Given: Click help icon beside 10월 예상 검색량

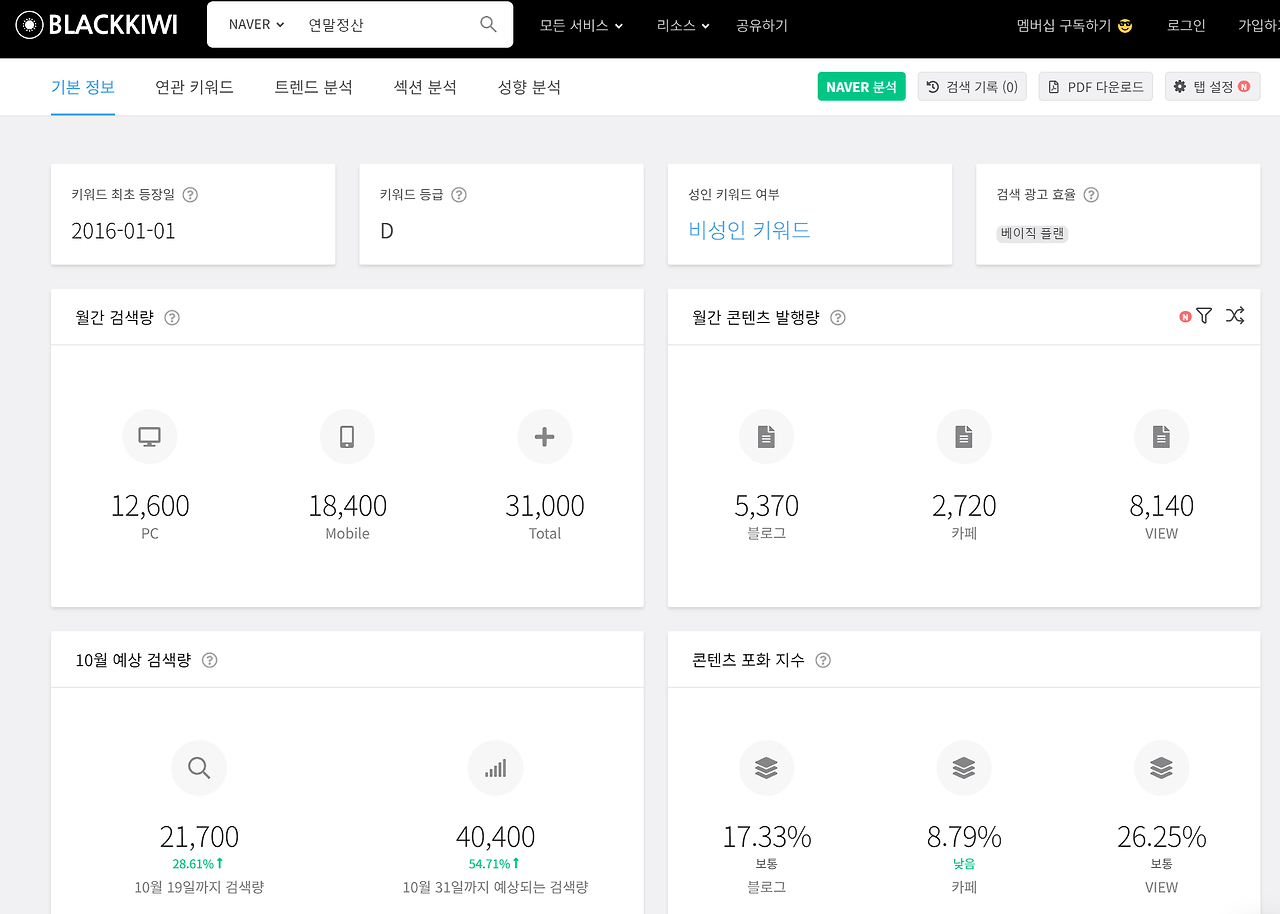Looking at the screenshot, I should (x=210, y=660).
